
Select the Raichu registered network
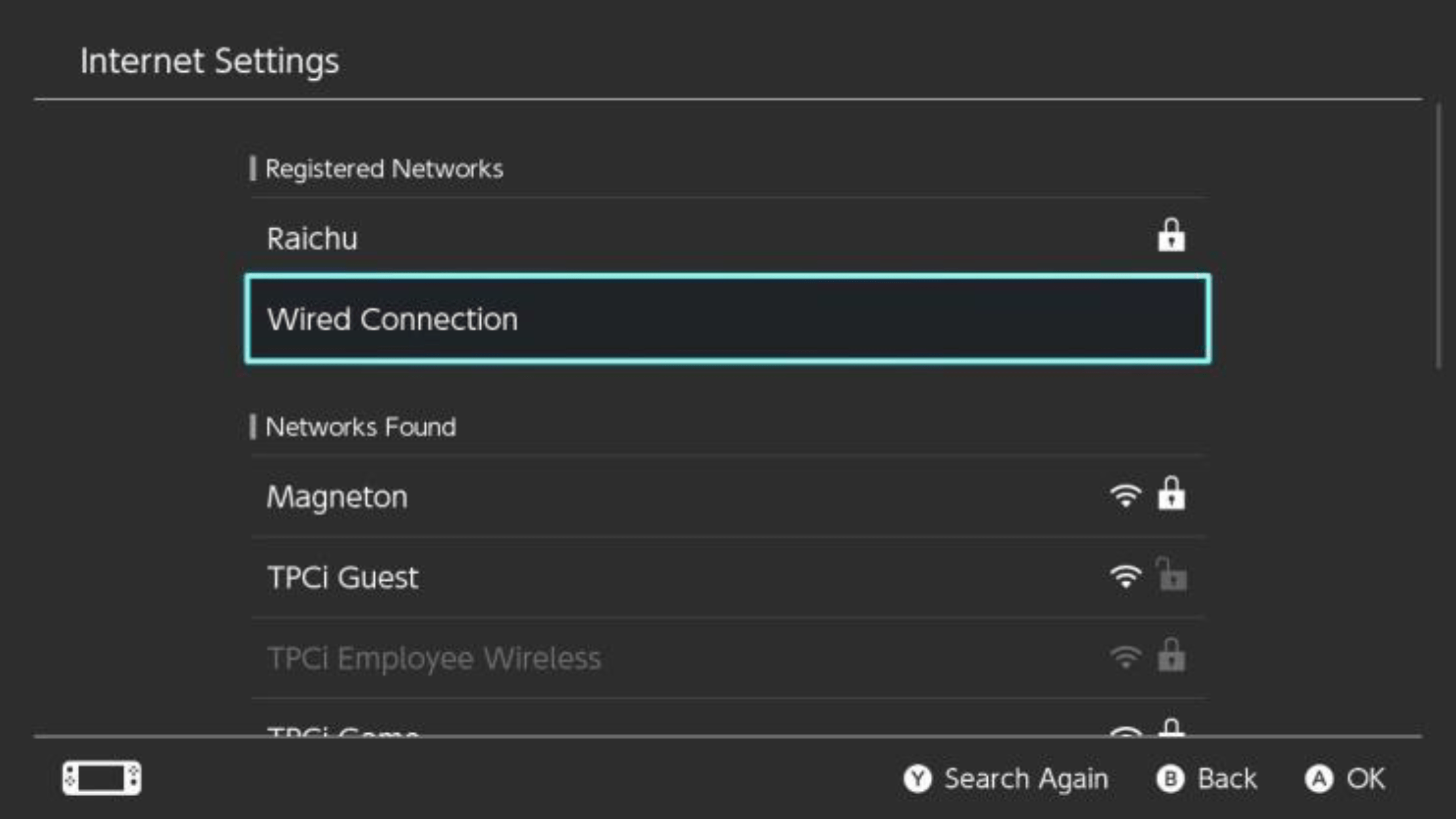point(727,237)
